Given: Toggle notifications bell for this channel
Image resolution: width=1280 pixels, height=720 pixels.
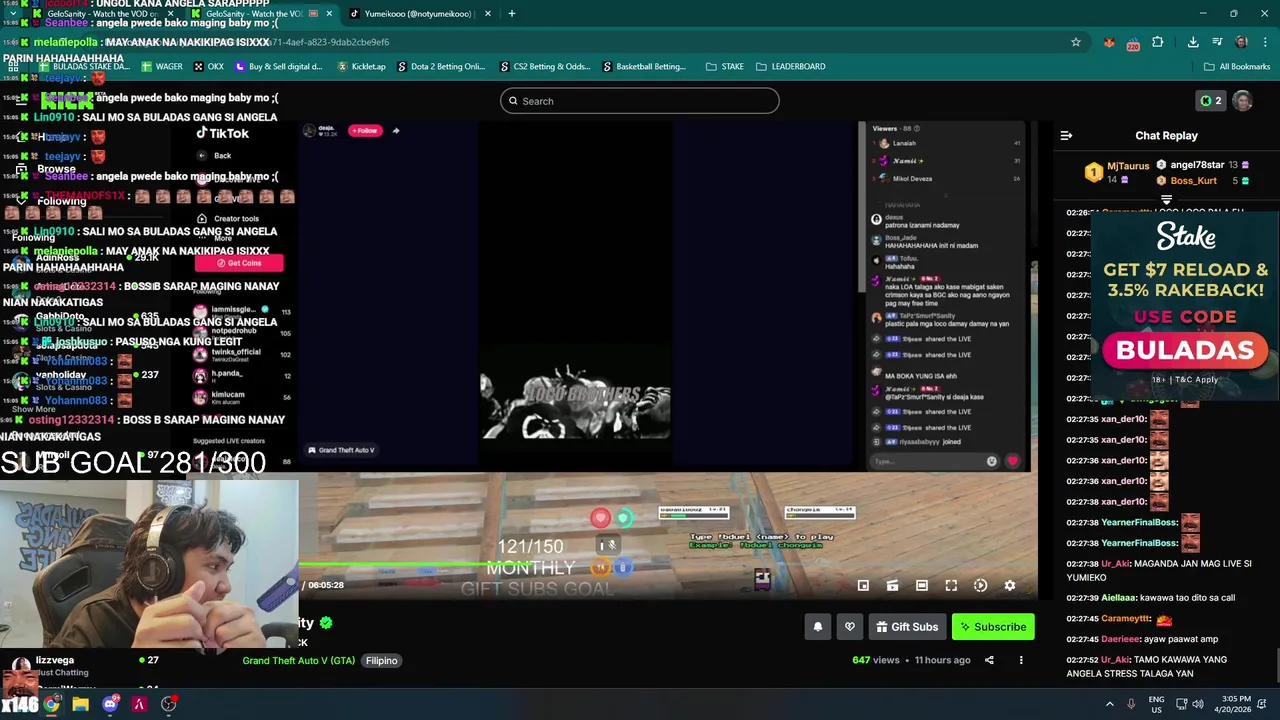Looking at the screenshot, I should click(x=817, y=627).
